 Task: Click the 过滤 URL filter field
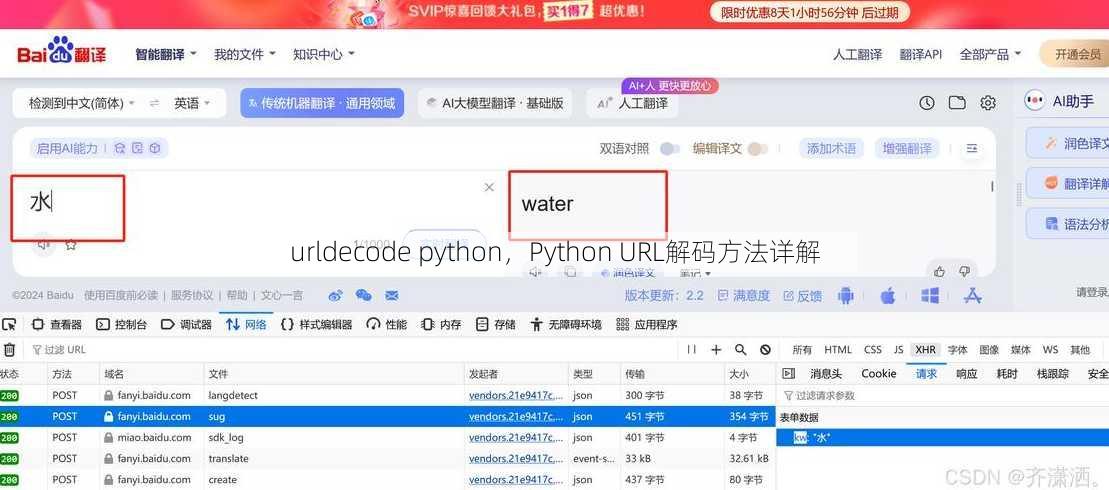point(354,349)
